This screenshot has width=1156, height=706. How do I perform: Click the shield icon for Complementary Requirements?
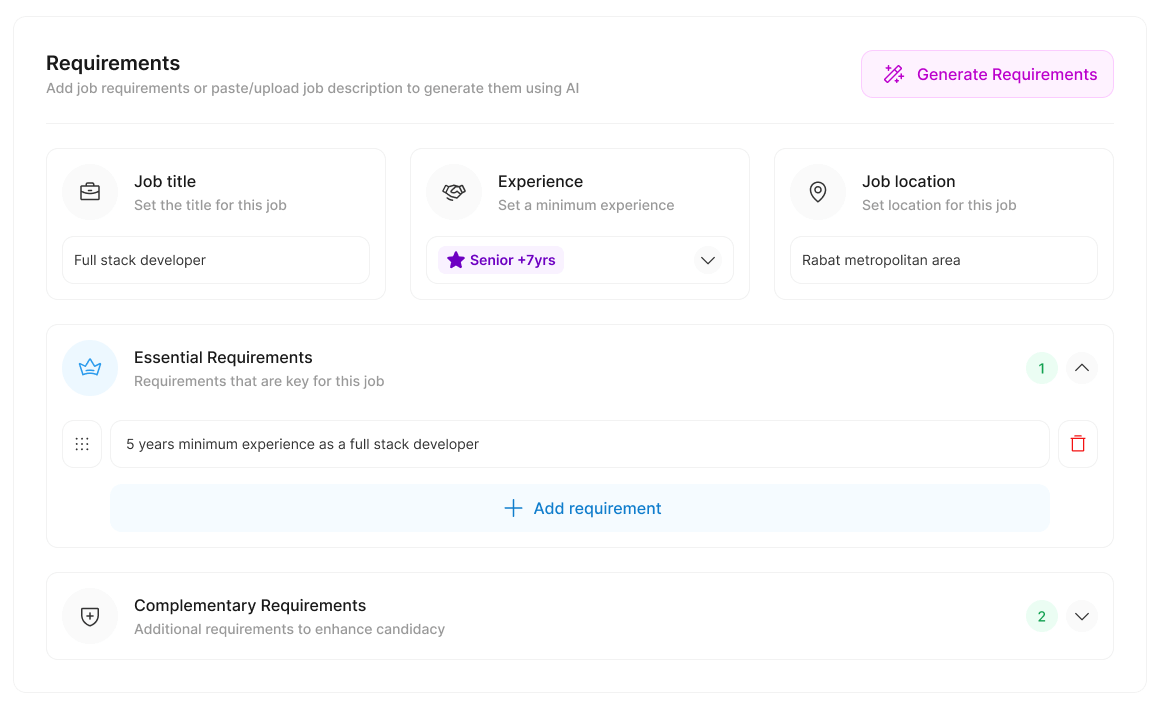90,616
